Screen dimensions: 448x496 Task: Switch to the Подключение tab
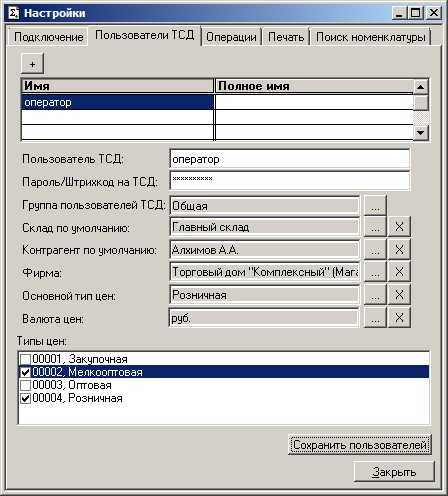click(48, 37)
